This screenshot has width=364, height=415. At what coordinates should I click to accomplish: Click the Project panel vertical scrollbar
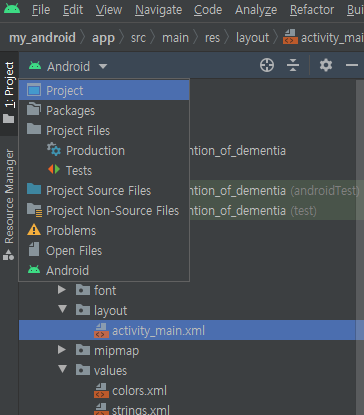click(x=360, y=247)
